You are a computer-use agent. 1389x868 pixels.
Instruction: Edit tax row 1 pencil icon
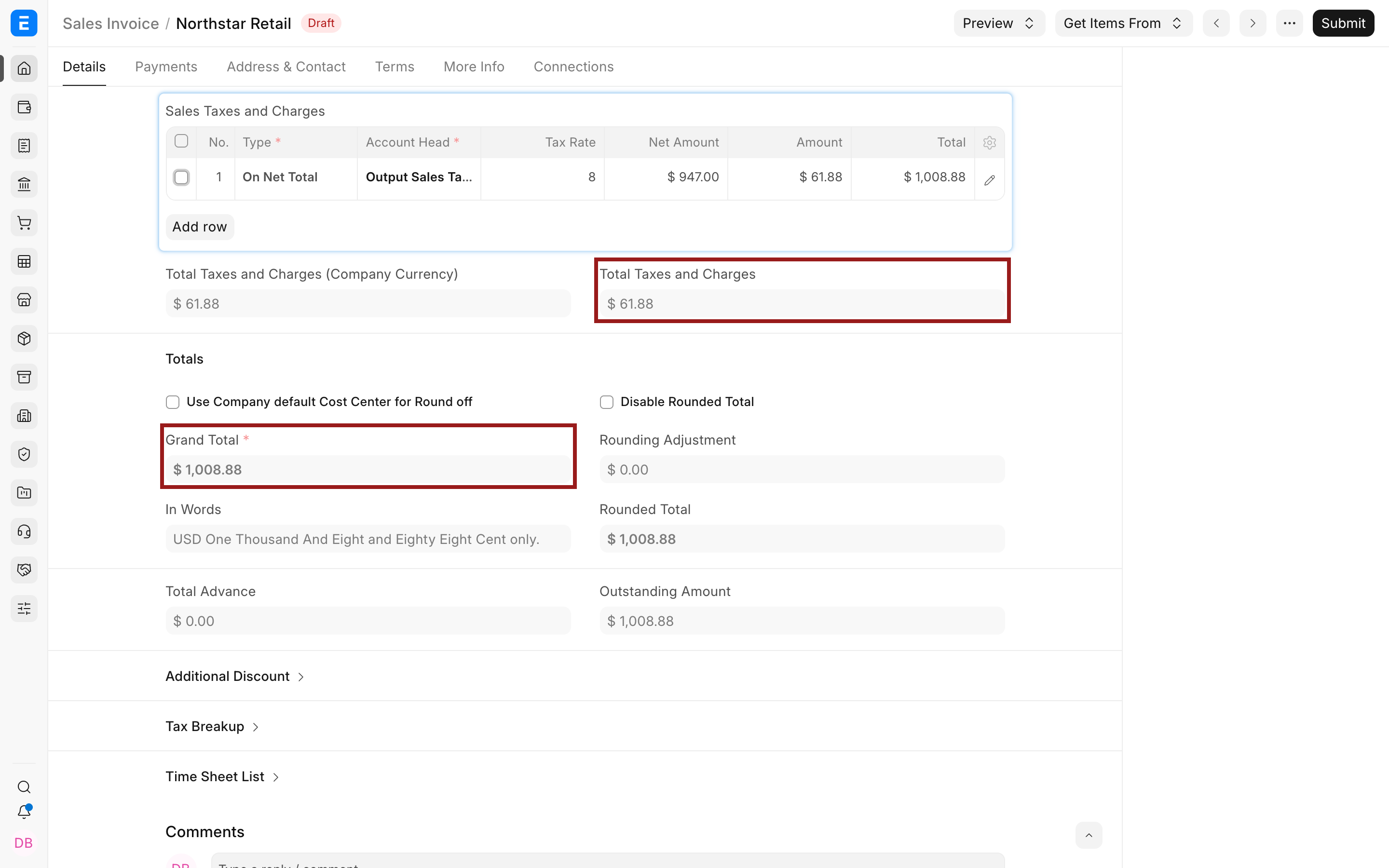coord(989,180)
